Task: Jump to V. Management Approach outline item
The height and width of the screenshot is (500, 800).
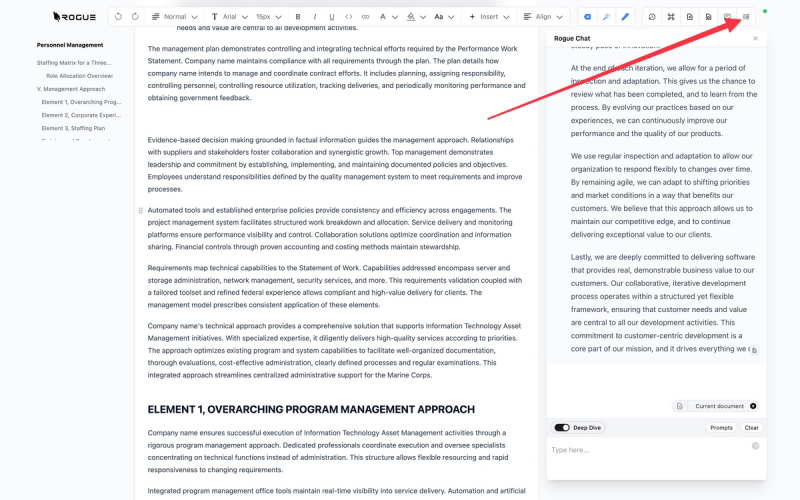Action: click(71, 89)
